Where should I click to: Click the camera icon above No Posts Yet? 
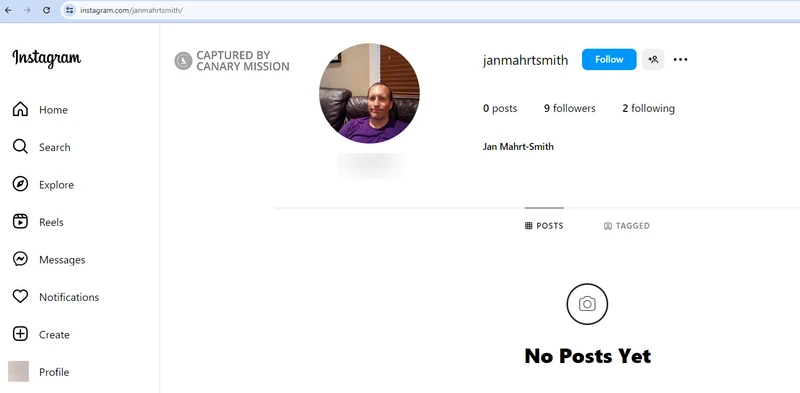(587, 304)
